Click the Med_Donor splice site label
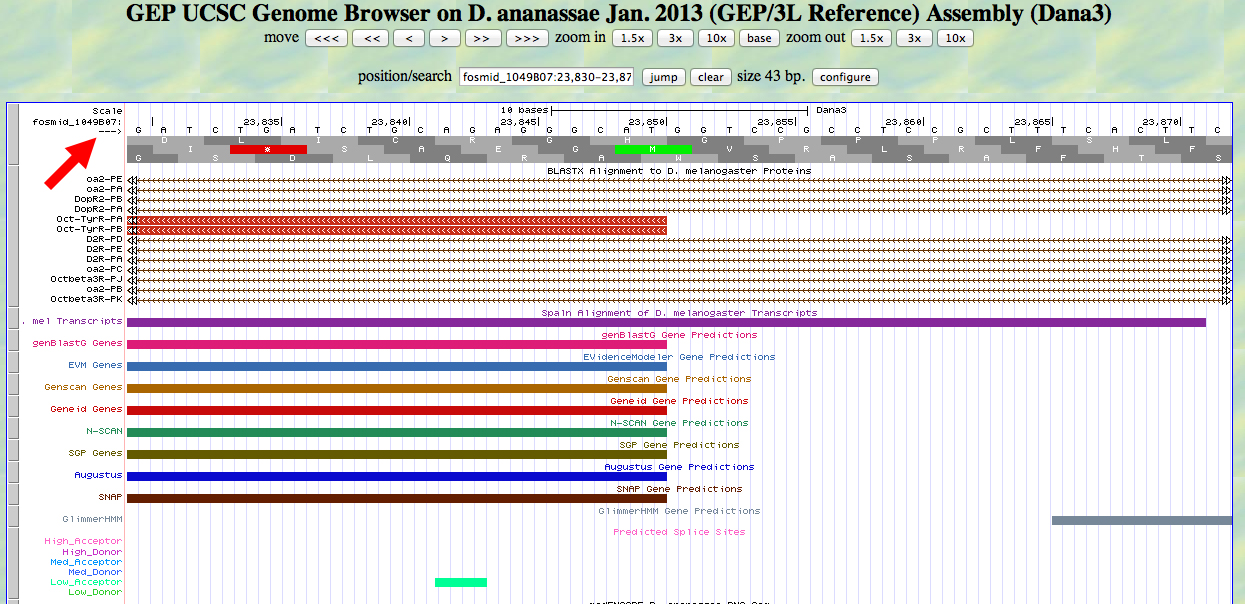Image resolution: width=1245 pixels, height=604 pixels. 95,572
